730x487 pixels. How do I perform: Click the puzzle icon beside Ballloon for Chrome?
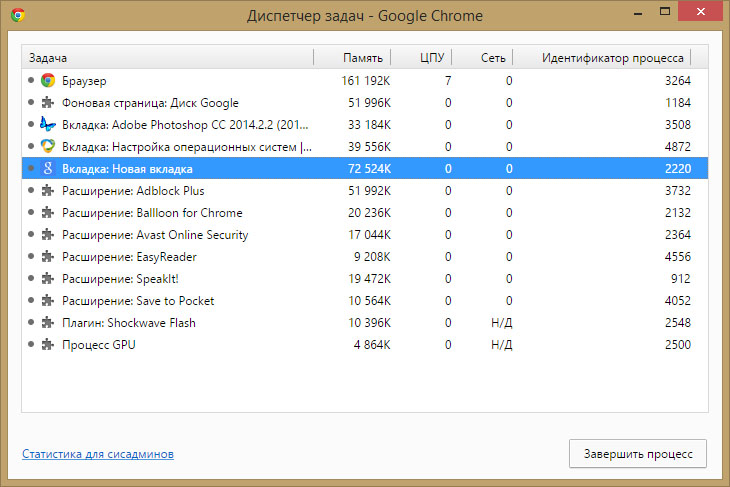click(x=47, y=212)
